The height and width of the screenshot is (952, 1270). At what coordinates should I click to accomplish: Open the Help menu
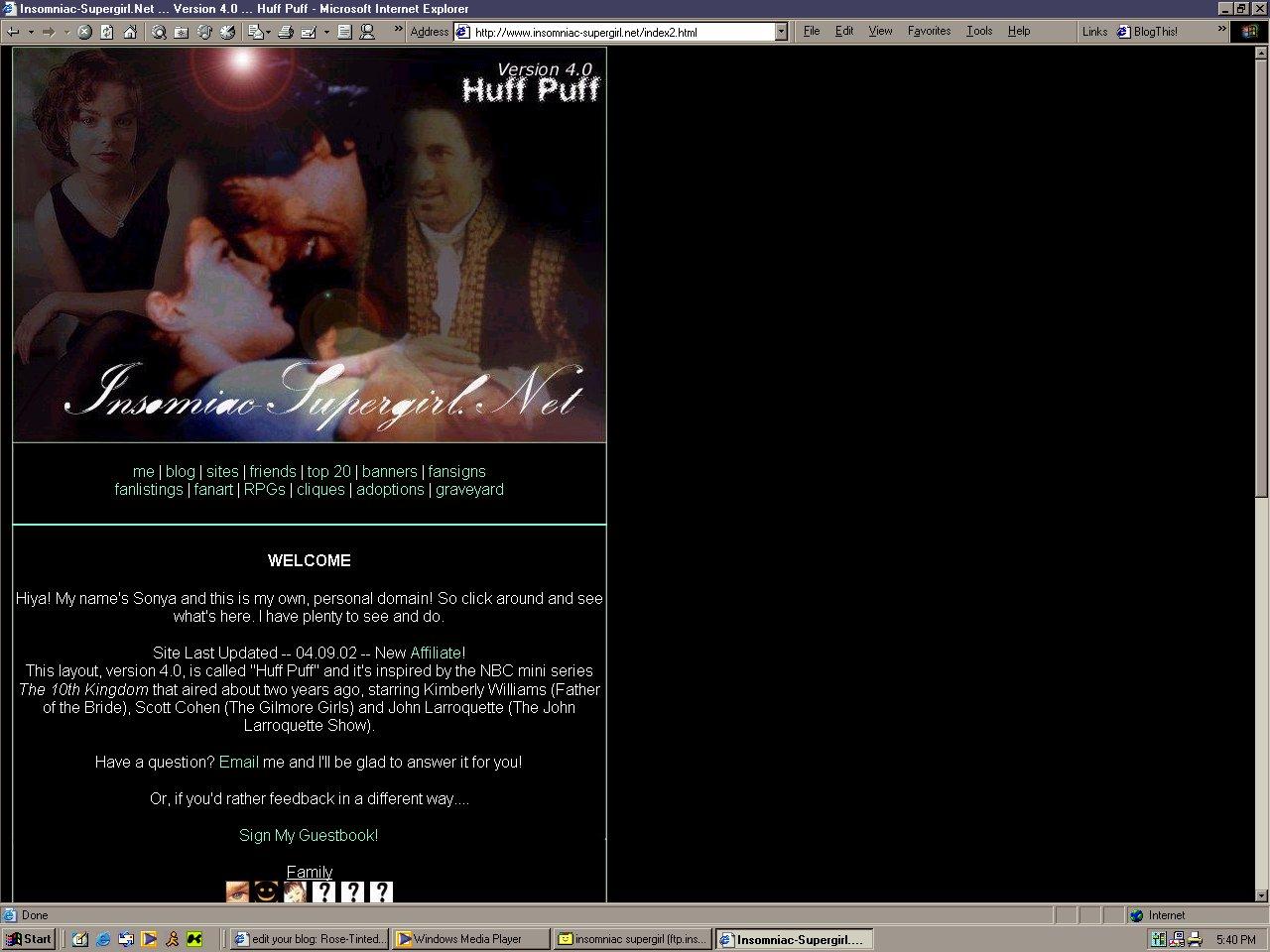pyautogui.click(x=1019, y=31)
